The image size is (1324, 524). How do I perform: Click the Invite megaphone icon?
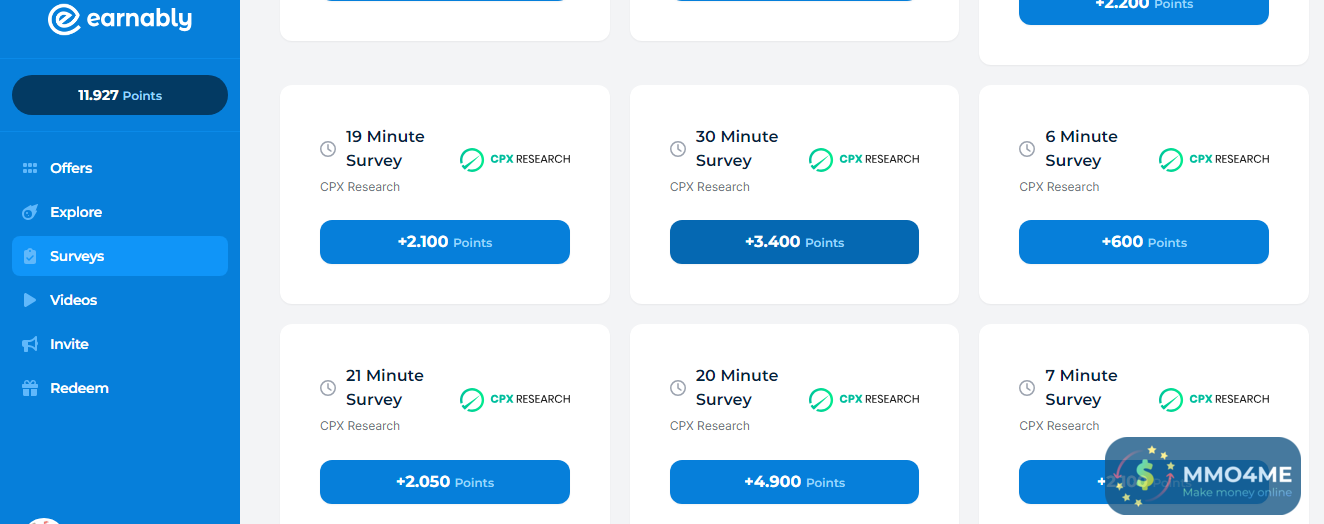coord(30,344)
